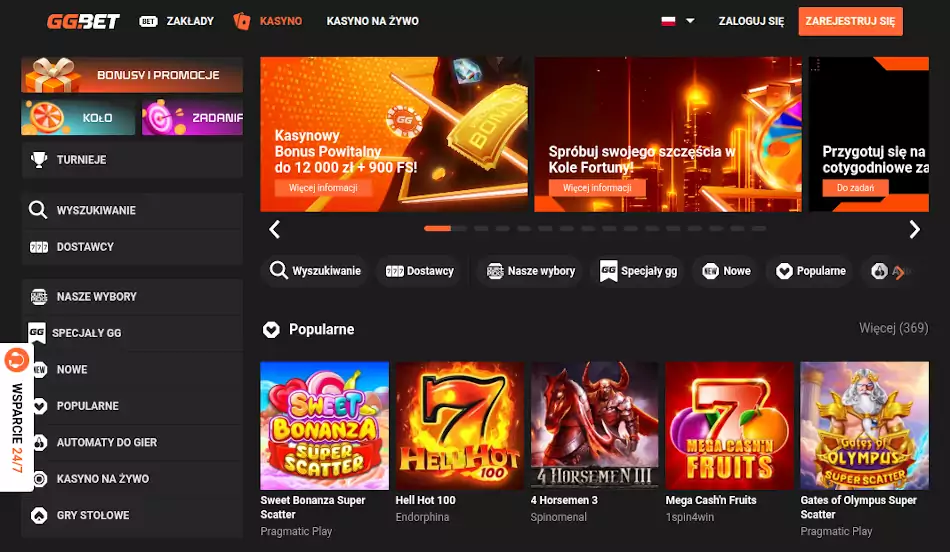The width and height of the screenshot is (950, 552).
Task: Click the Nowe filter chip
Action: click(x=726, y=271)
